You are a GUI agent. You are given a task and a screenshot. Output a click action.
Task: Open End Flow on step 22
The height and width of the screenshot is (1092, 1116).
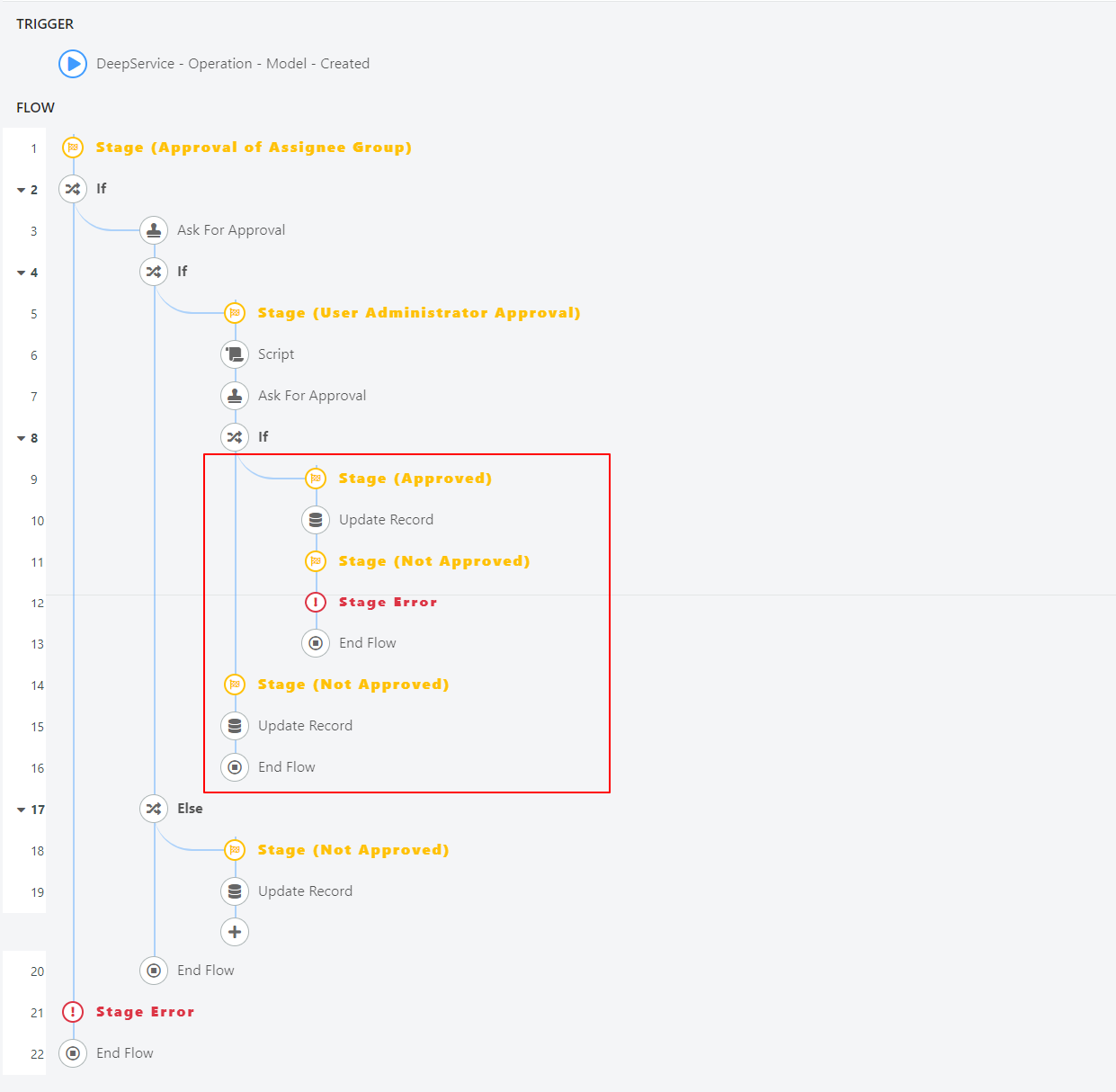pyautogui.click(x=124, y=1053)
